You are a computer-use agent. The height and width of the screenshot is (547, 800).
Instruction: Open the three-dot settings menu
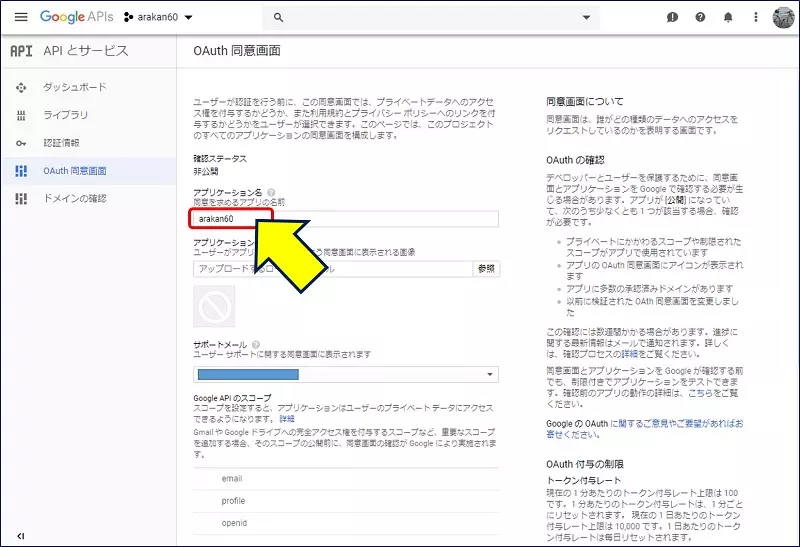tap(756, 17)
